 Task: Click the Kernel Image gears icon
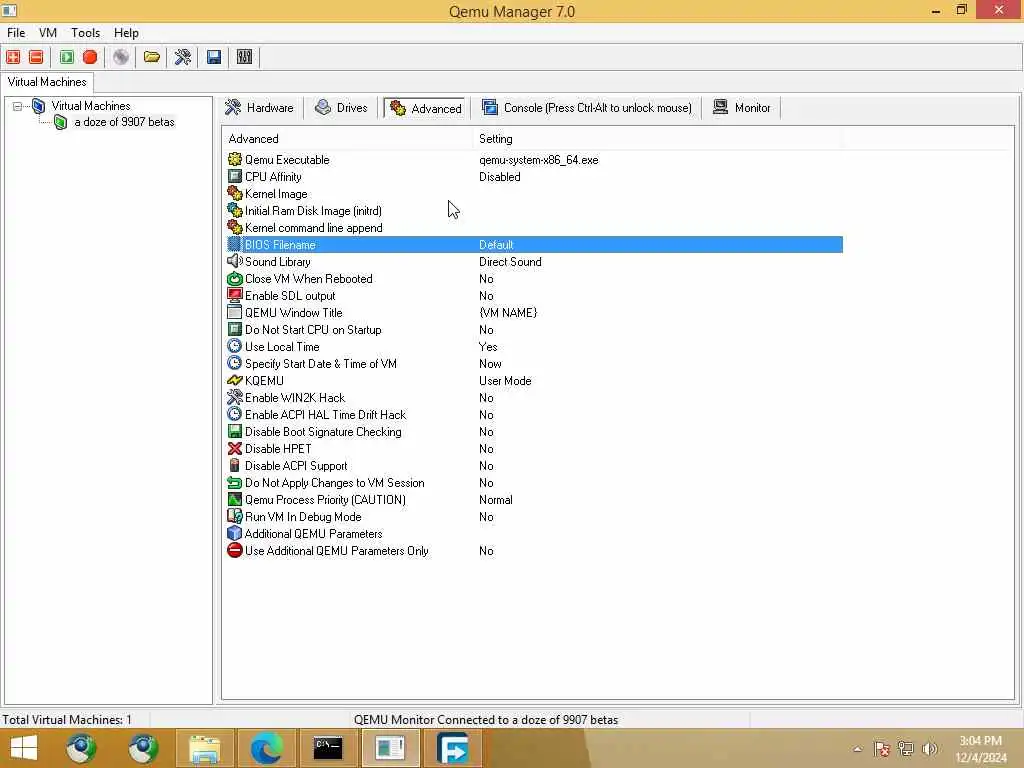point(234,193)
